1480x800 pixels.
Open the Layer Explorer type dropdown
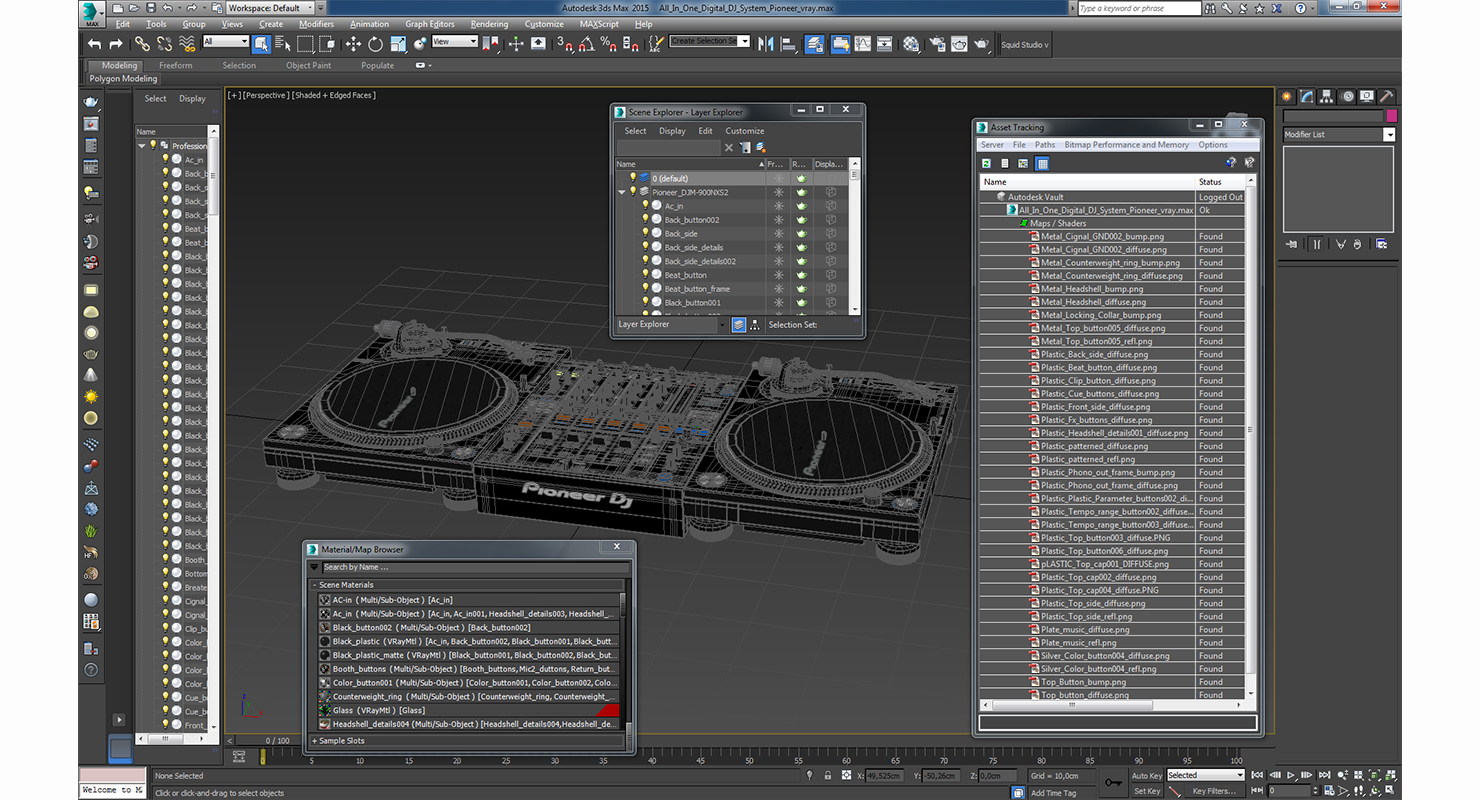pyautogui.click(x=671, y=324)
